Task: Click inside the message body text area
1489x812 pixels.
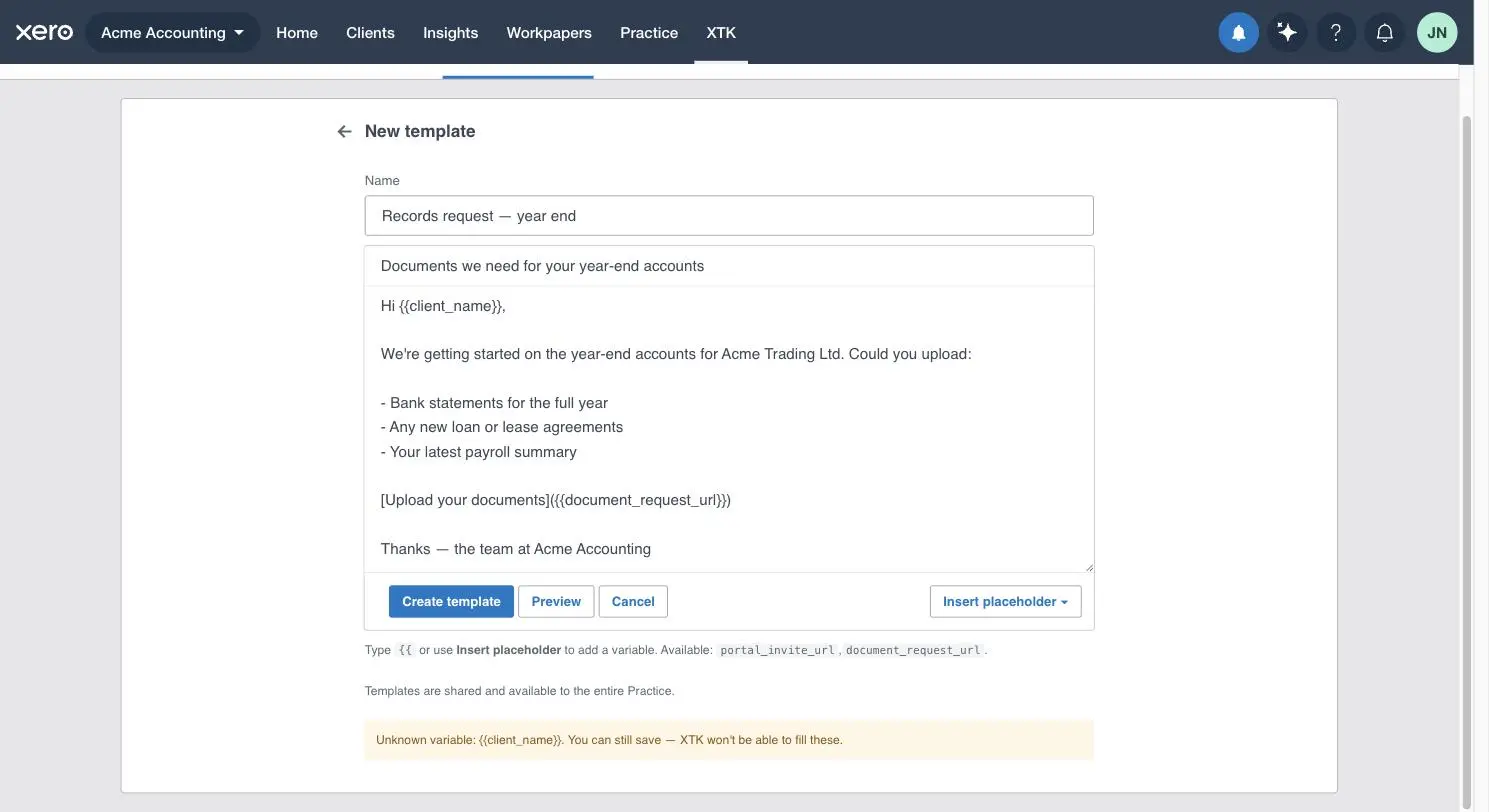Action: coord(729,429)
